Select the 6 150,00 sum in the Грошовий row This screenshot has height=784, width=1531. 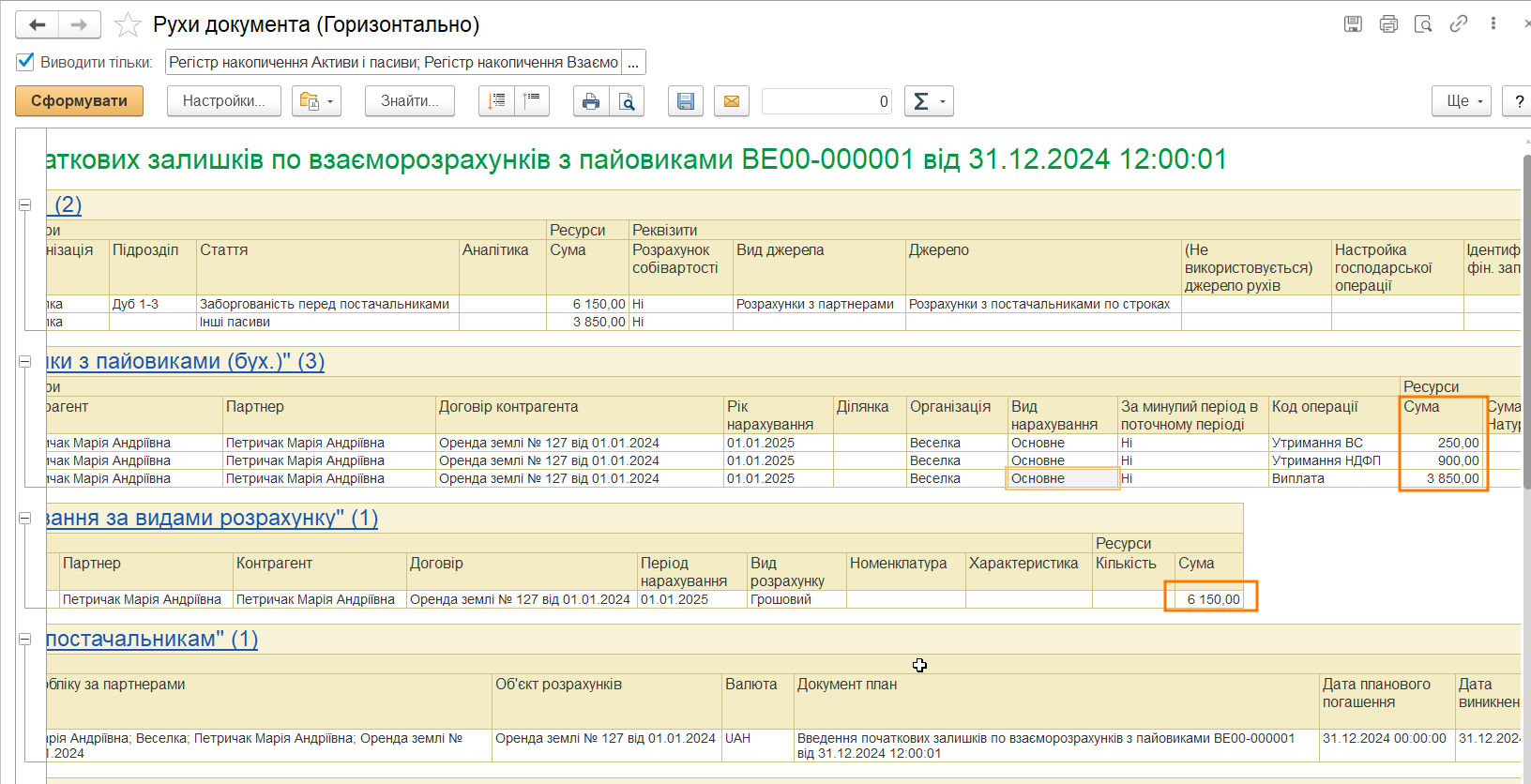tap(1209, 599)
